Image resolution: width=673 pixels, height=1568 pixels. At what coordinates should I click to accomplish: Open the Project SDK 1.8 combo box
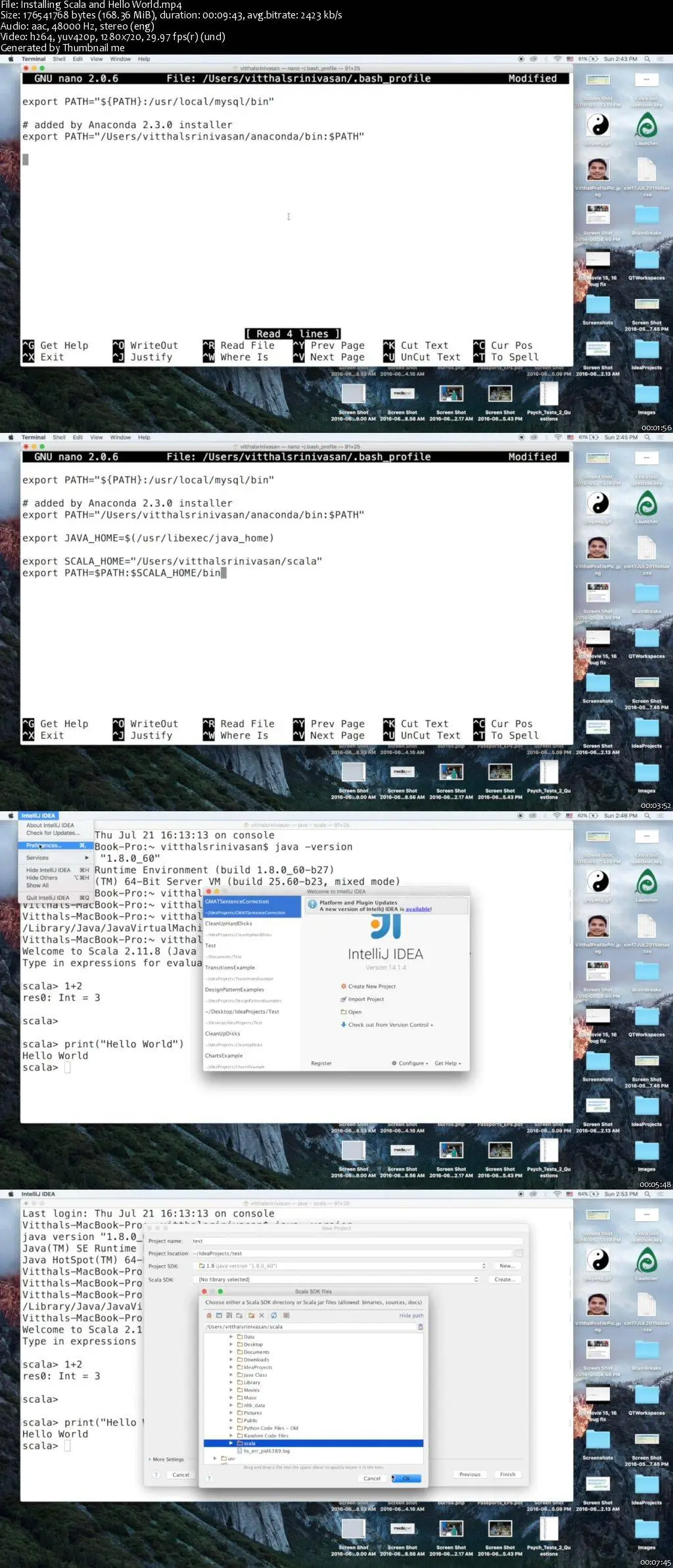(340, 1266)
